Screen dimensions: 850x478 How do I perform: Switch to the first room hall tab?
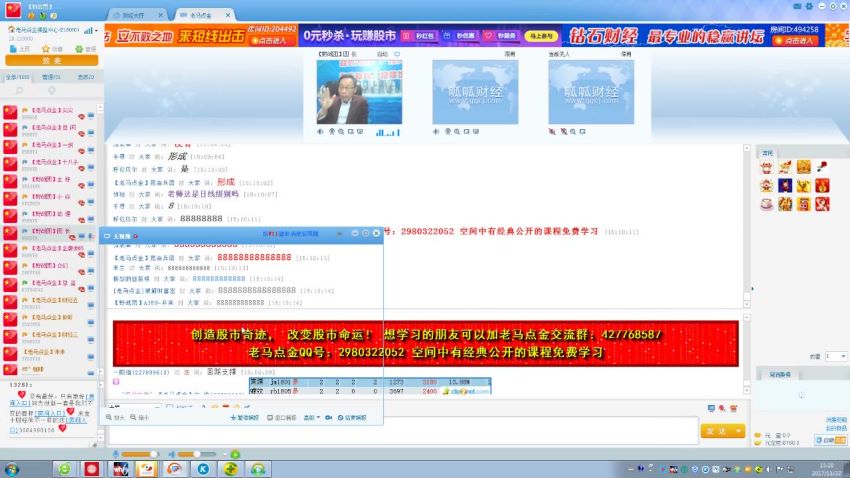pos(136,15)
